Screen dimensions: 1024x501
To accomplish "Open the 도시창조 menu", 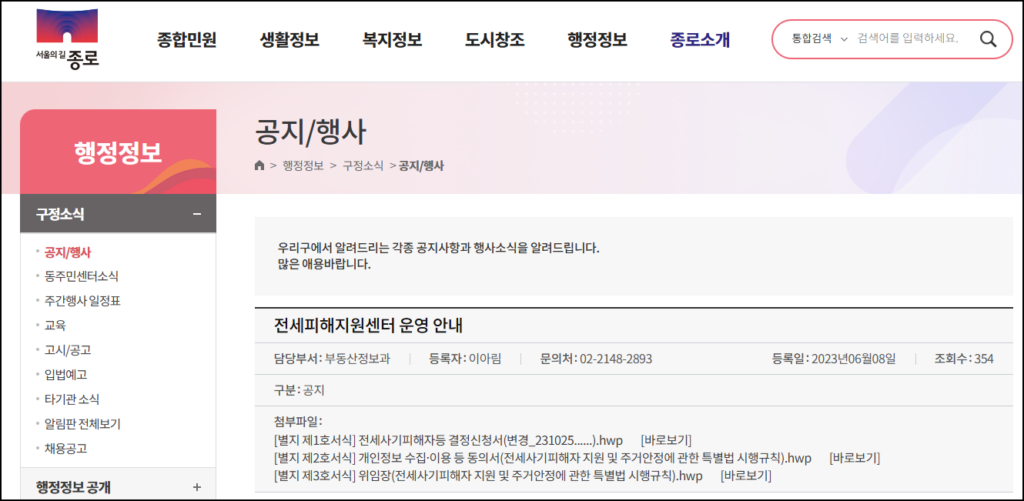I will pos(494,40).
